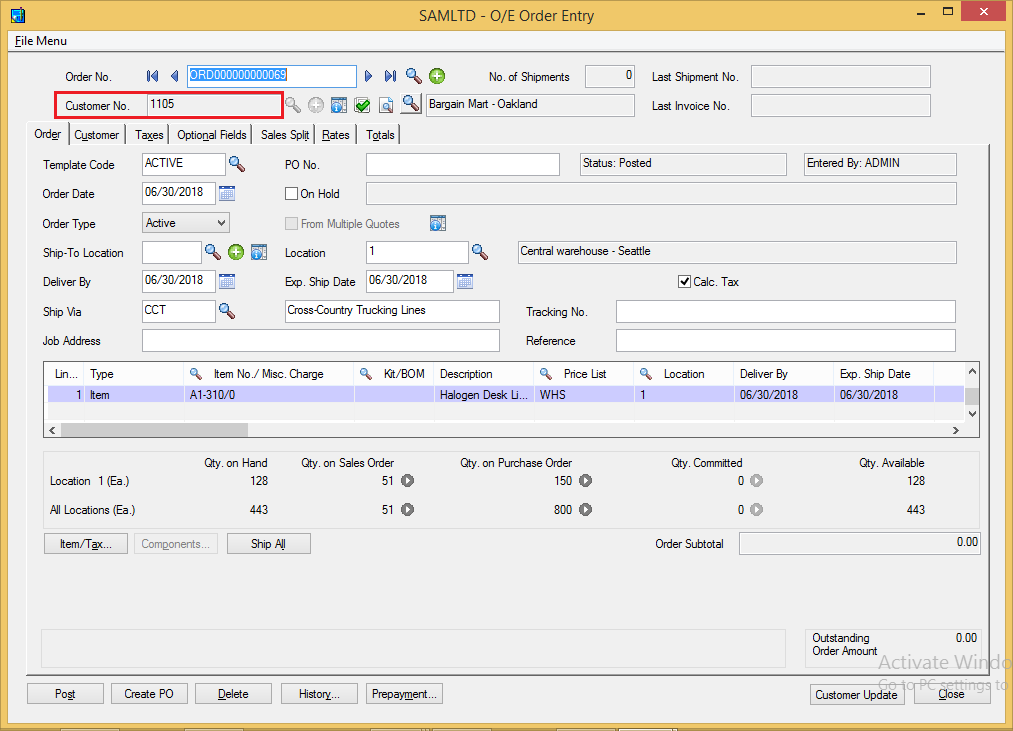Image resolution: width=1013 pixels, height=731 pixels.
Task: Add a new Ship-To Location
Action: coord(236,252)
